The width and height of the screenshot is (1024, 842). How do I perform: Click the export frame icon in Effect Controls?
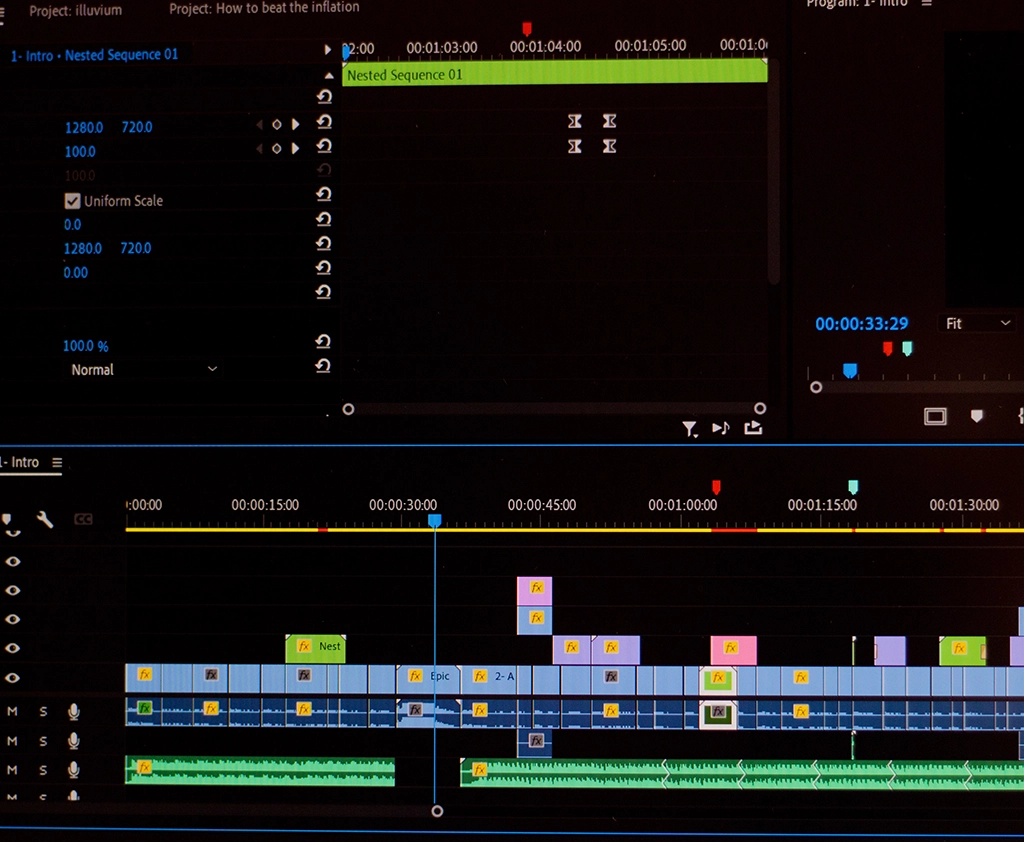pos(753,428)
